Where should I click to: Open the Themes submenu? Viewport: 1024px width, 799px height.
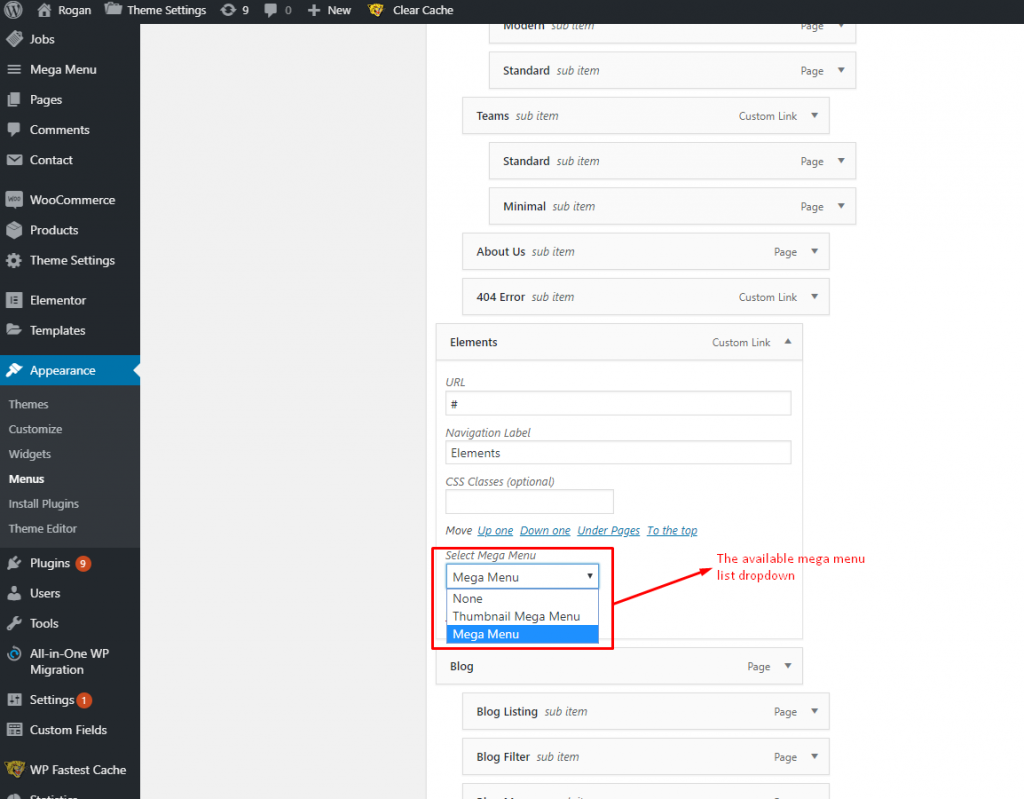click(29, 404)
